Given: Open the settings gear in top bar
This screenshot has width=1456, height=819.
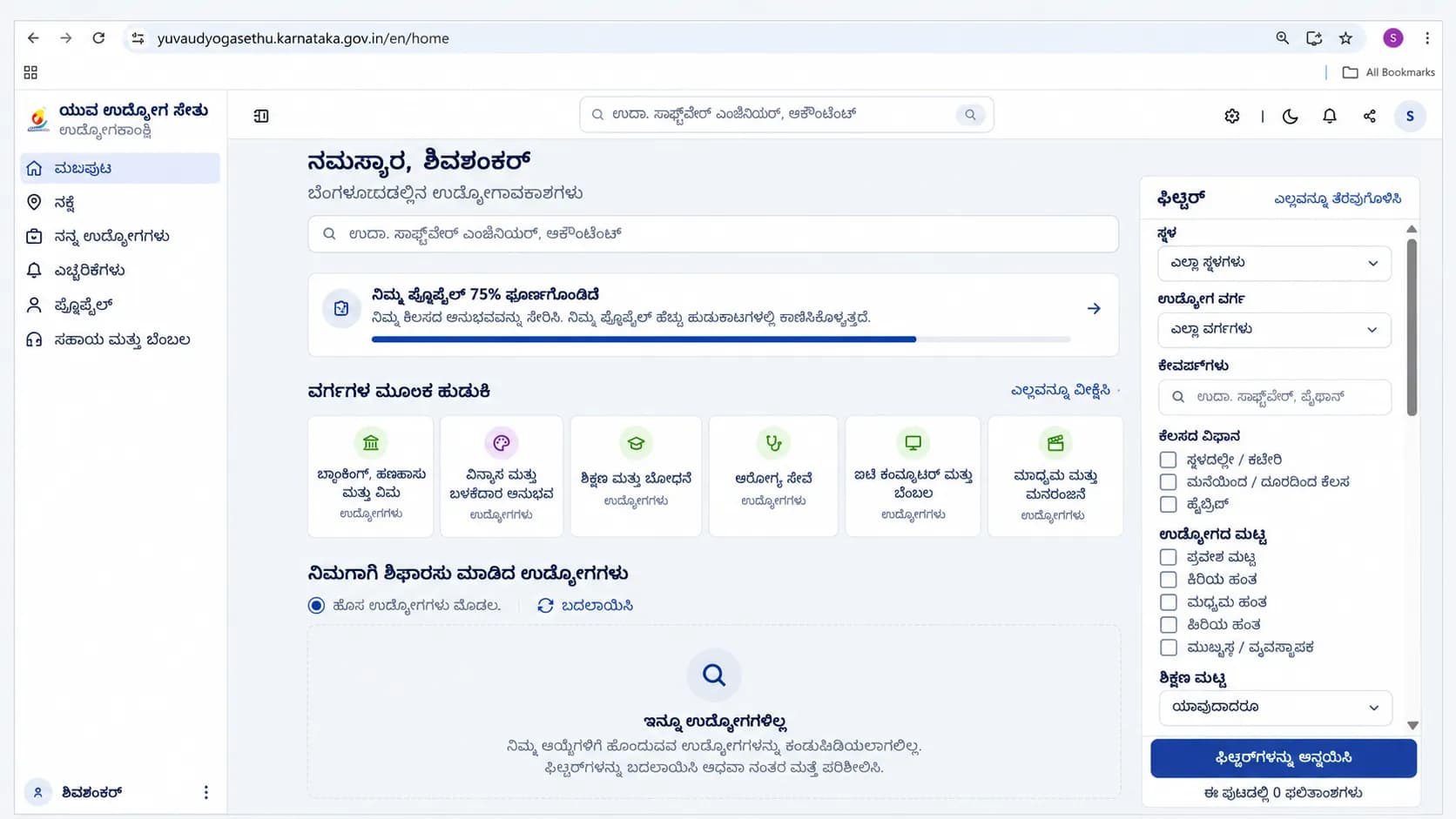Looking at the screenshot, I should (1231, 116).
